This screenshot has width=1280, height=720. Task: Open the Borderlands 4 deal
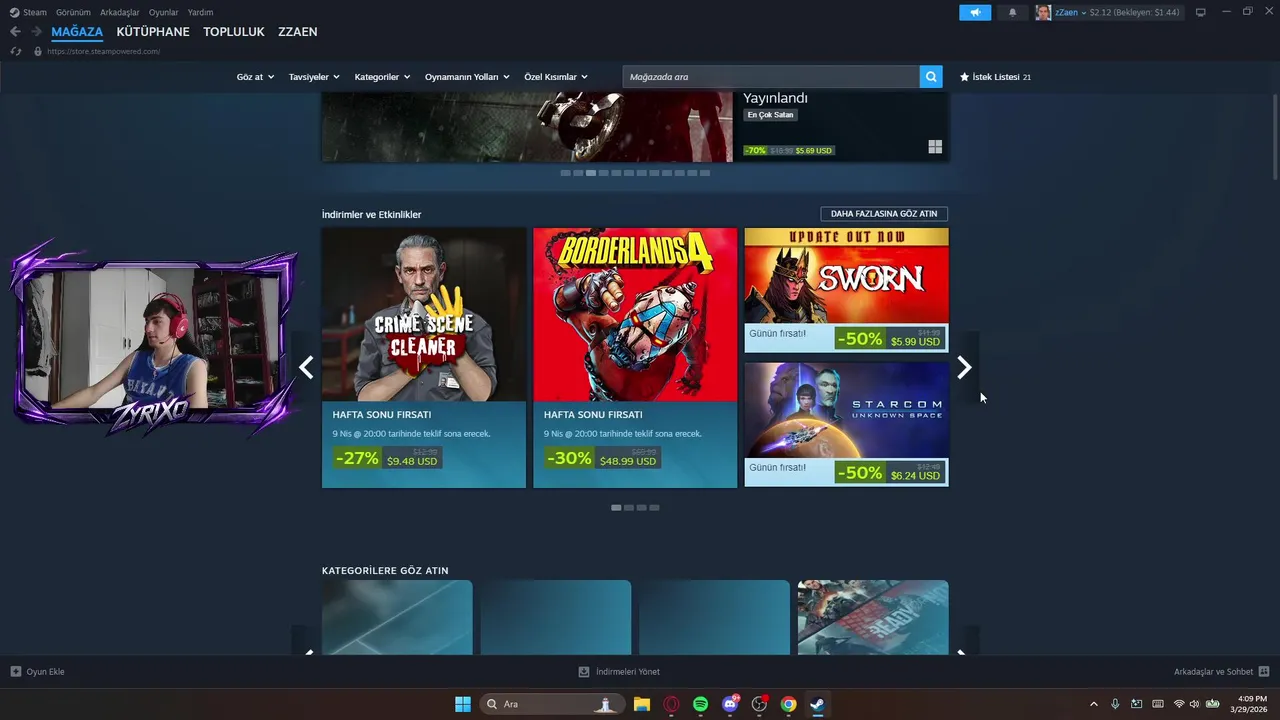[x=635, y=357]
